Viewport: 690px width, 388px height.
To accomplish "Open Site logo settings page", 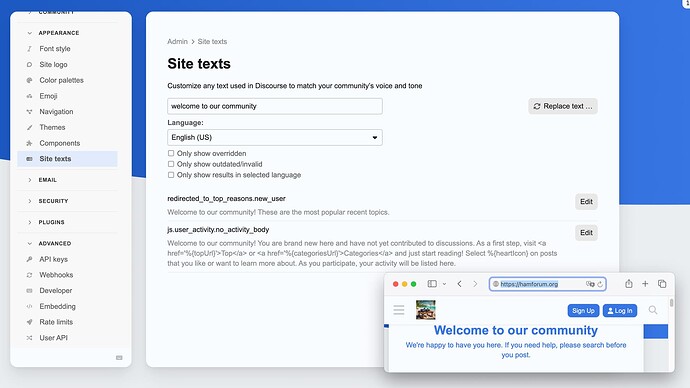I will tap(53, 64).
